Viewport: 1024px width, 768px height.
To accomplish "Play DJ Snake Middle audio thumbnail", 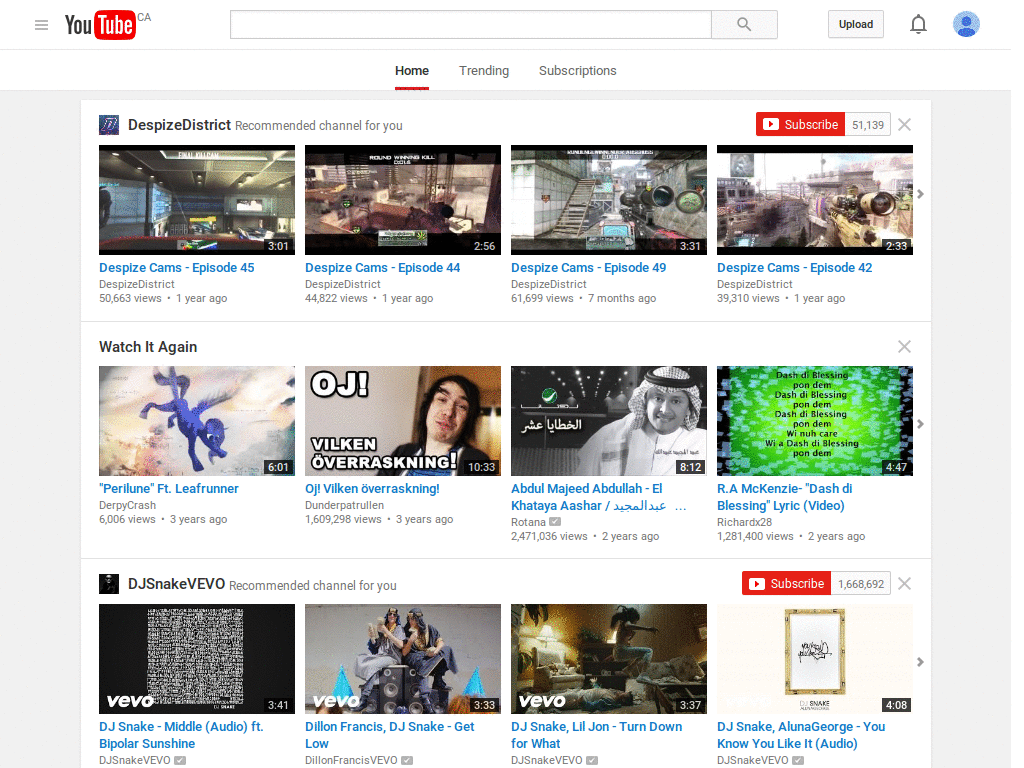I will [x=197, y=659].
